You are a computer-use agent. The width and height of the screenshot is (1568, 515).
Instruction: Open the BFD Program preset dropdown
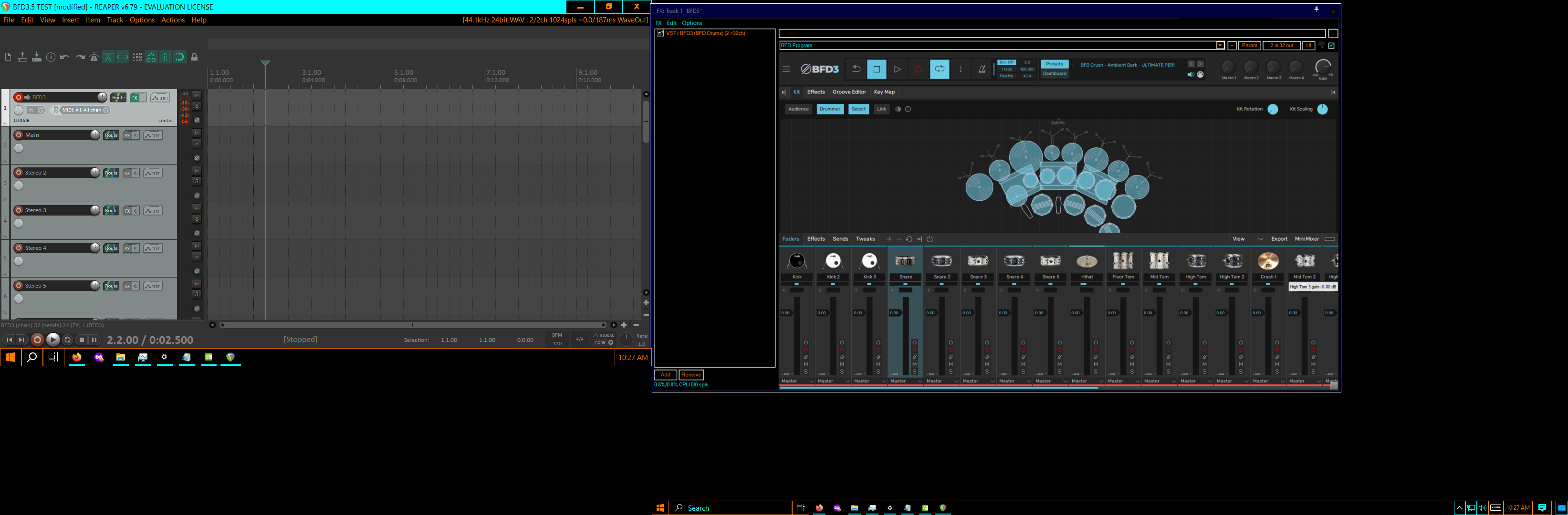coord(1221,46)
